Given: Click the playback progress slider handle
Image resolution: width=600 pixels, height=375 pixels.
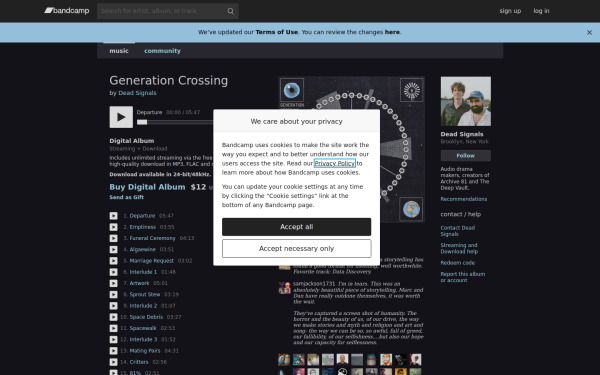Looking at the screenshot, I should tap(142, 122).
